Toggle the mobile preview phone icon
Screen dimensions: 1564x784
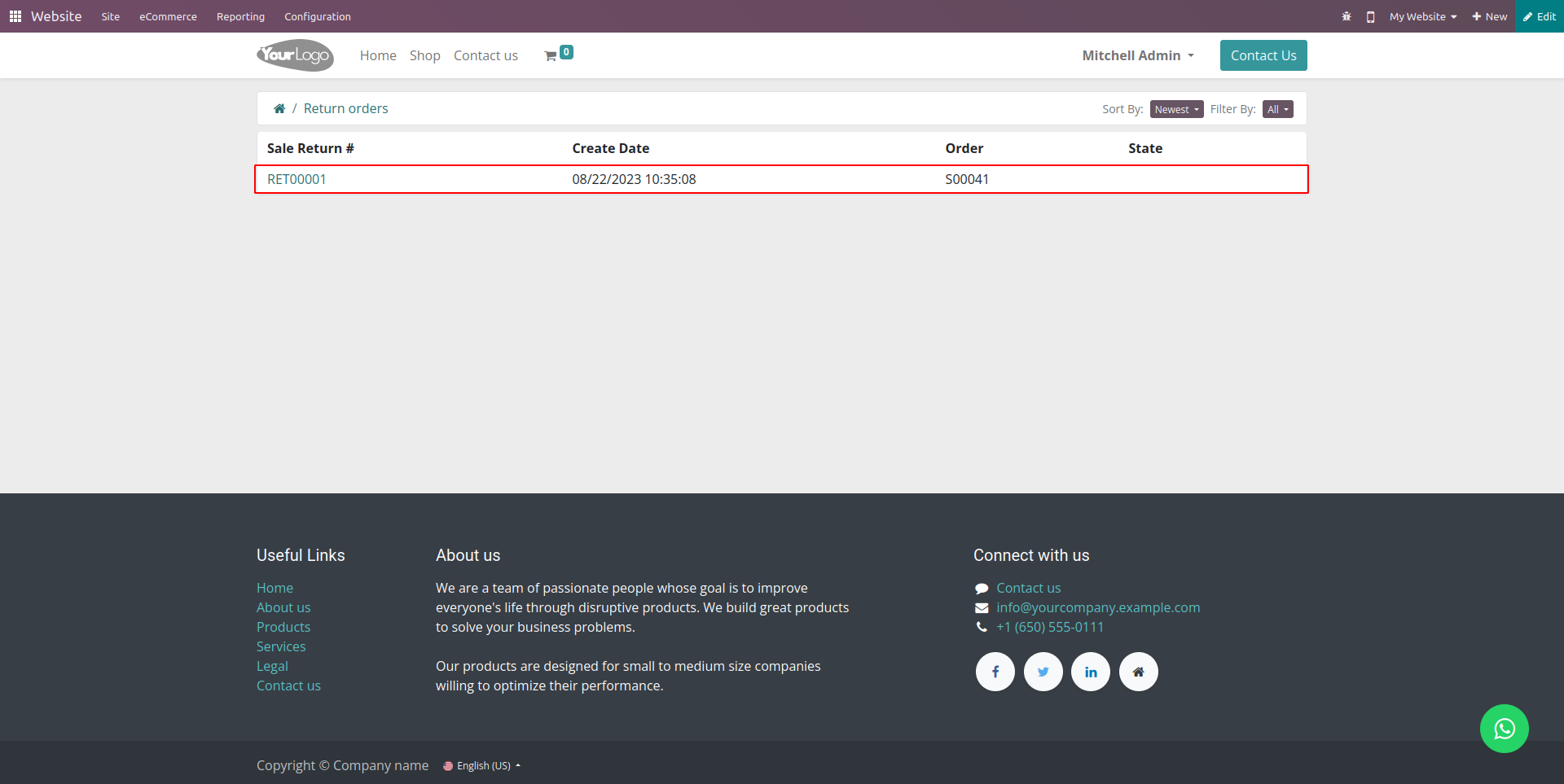point(1371,16)
